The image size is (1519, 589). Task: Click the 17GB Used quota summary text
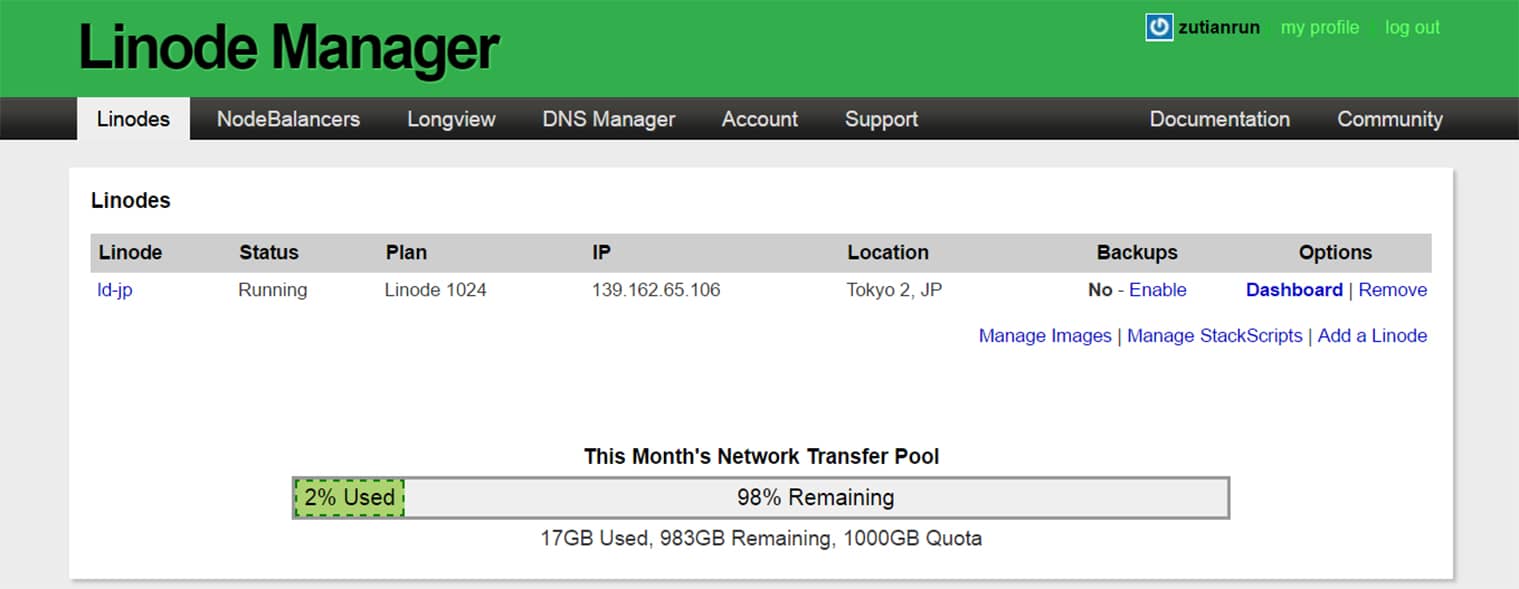click(761, 539)
